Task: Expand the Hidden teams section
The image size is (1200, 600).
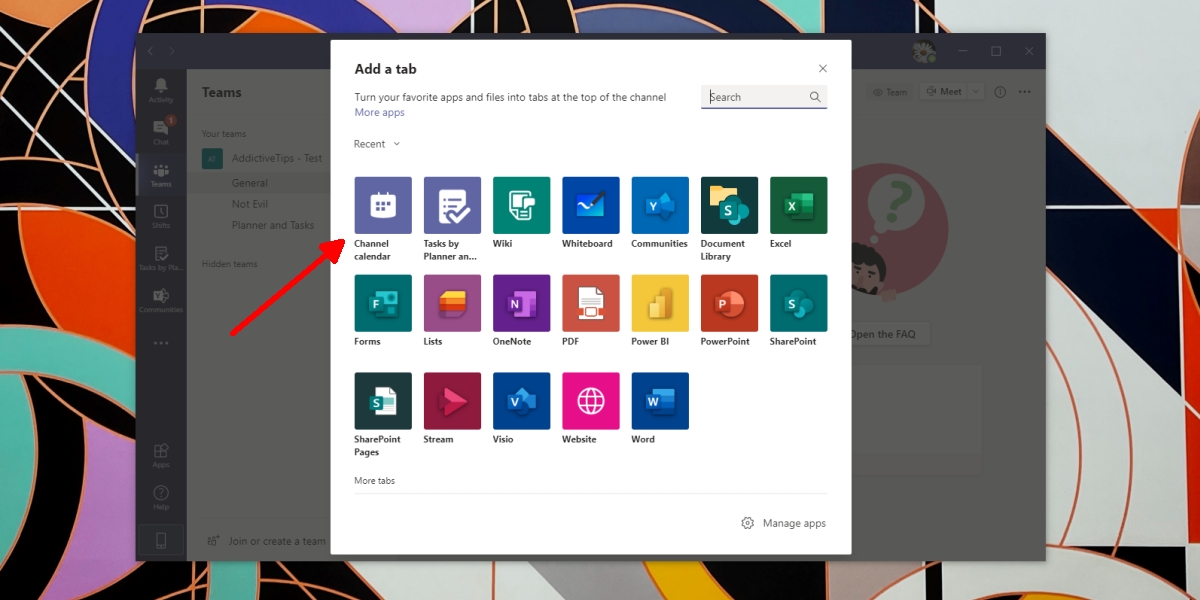Action: coord(229,264)
